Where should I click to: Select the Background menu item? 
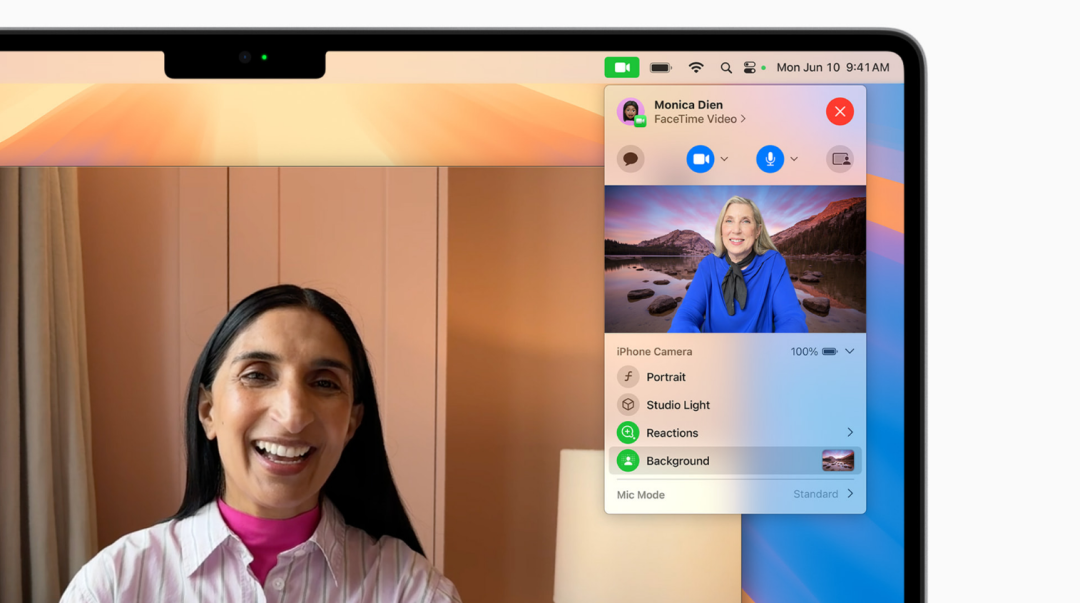coord(735,460)
